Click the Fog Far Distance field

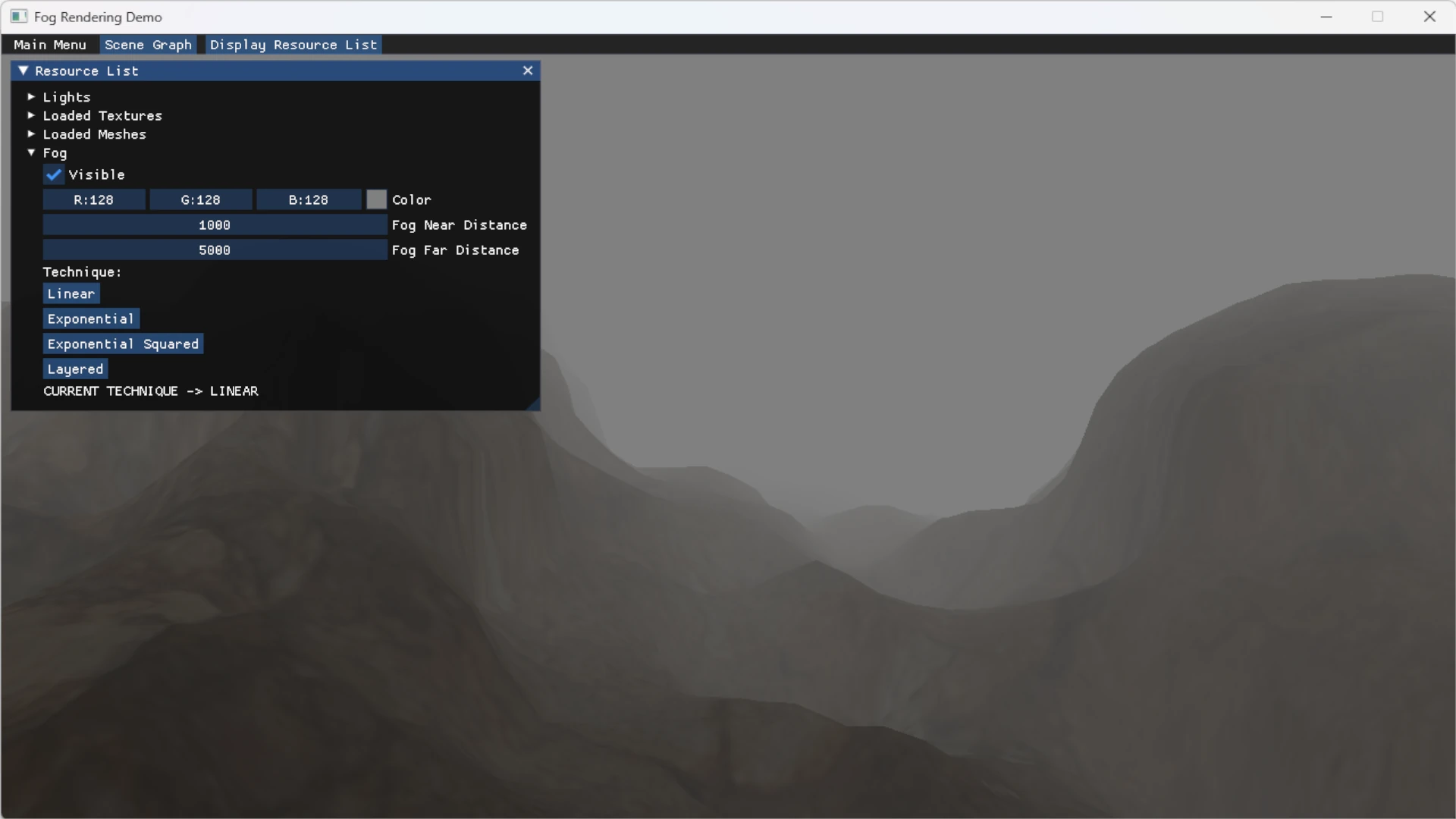[215, 250]
